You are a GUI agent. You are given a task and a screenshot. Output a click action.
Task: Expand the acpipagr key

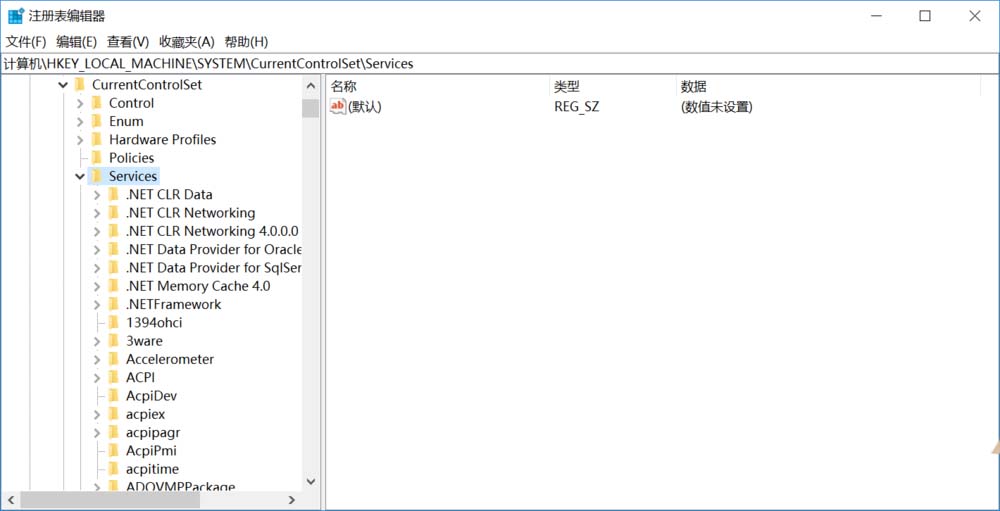point(97,433)
